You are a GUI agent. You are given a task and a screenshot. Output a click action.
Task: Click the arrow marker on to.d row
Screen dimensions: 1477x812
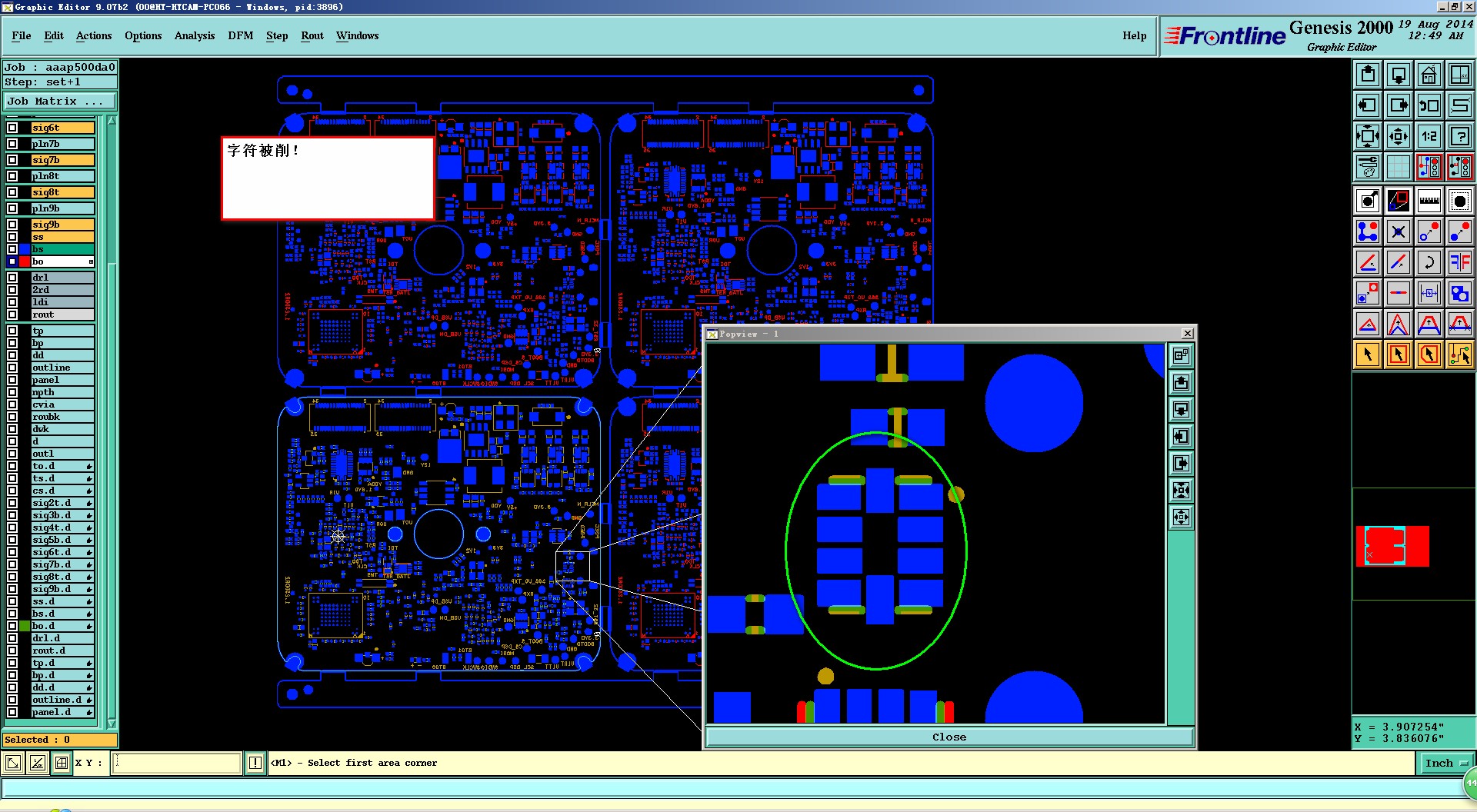(89, 467)
